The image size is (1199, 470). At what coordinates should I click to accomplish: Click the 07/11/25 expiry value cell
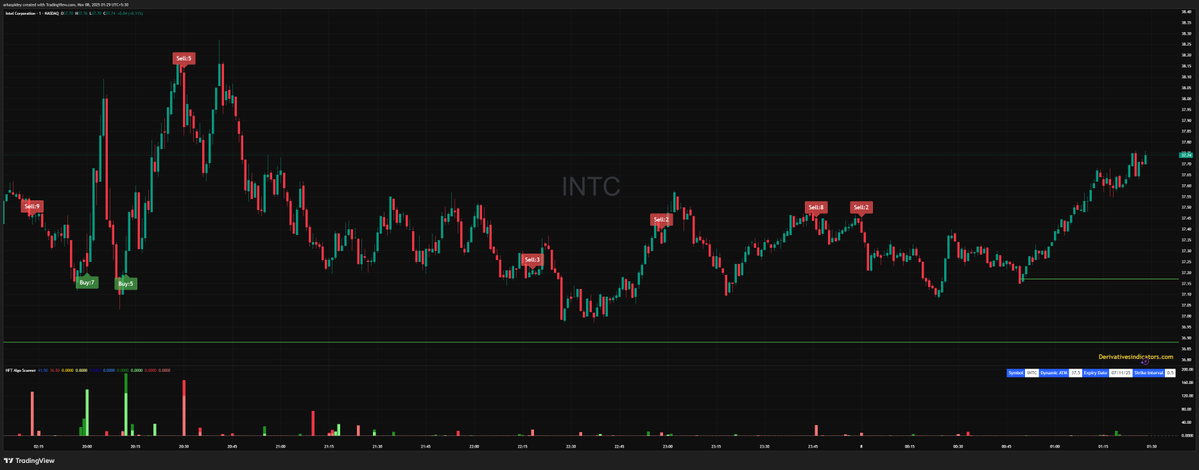tap(1121, 373)
